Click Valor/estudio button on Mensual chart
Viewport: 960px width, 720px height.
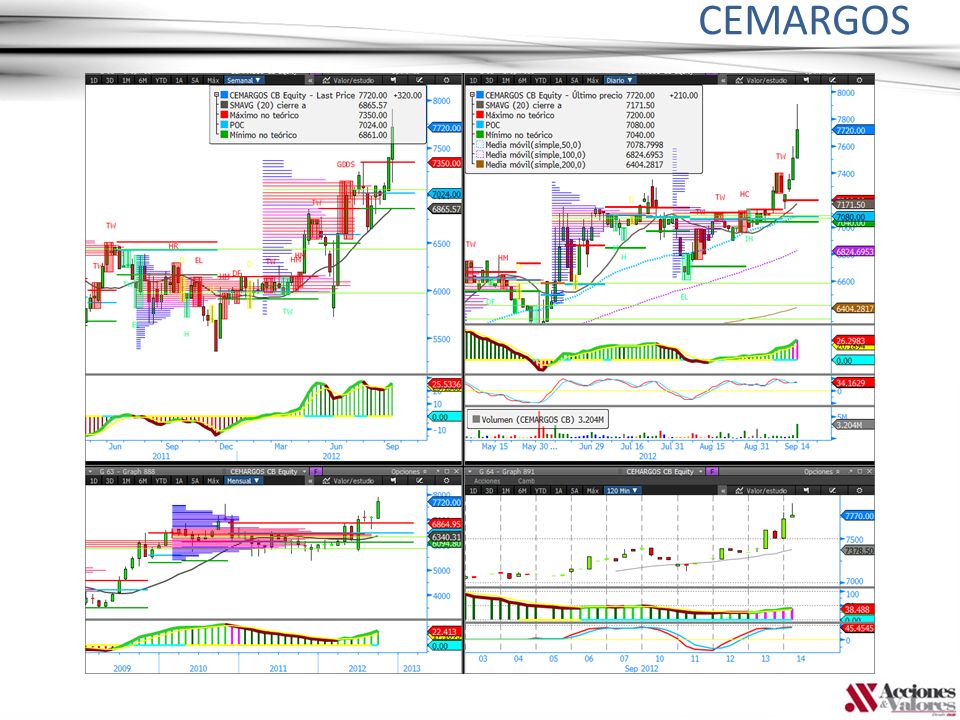[x=348, y=481]
